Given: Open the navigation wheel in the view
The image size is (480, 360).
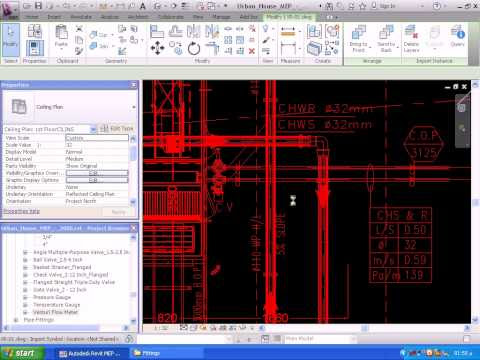Looking at the screenshot, I should pyautogui.click(x=462, y=108).
